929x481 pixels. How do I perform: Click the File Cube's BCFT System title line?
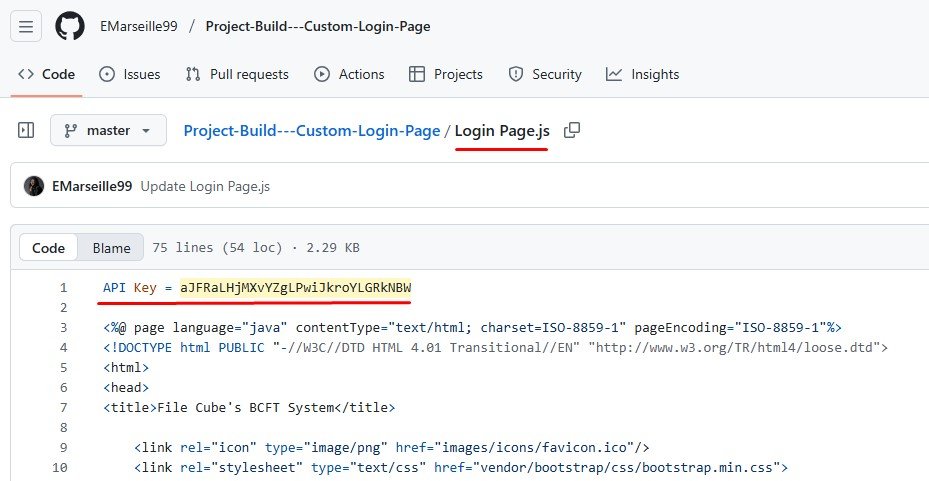[x=249, y=408]
